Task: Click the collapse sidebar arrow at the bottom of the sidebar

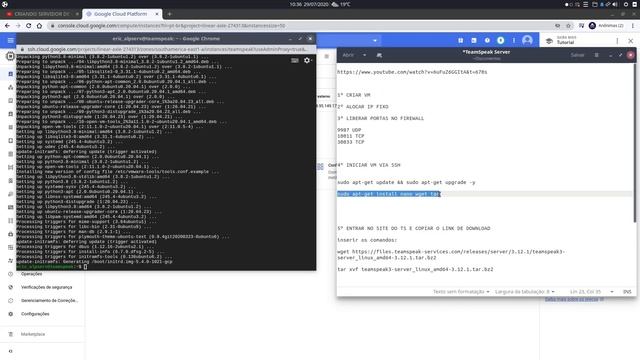Action: point(11,351)
